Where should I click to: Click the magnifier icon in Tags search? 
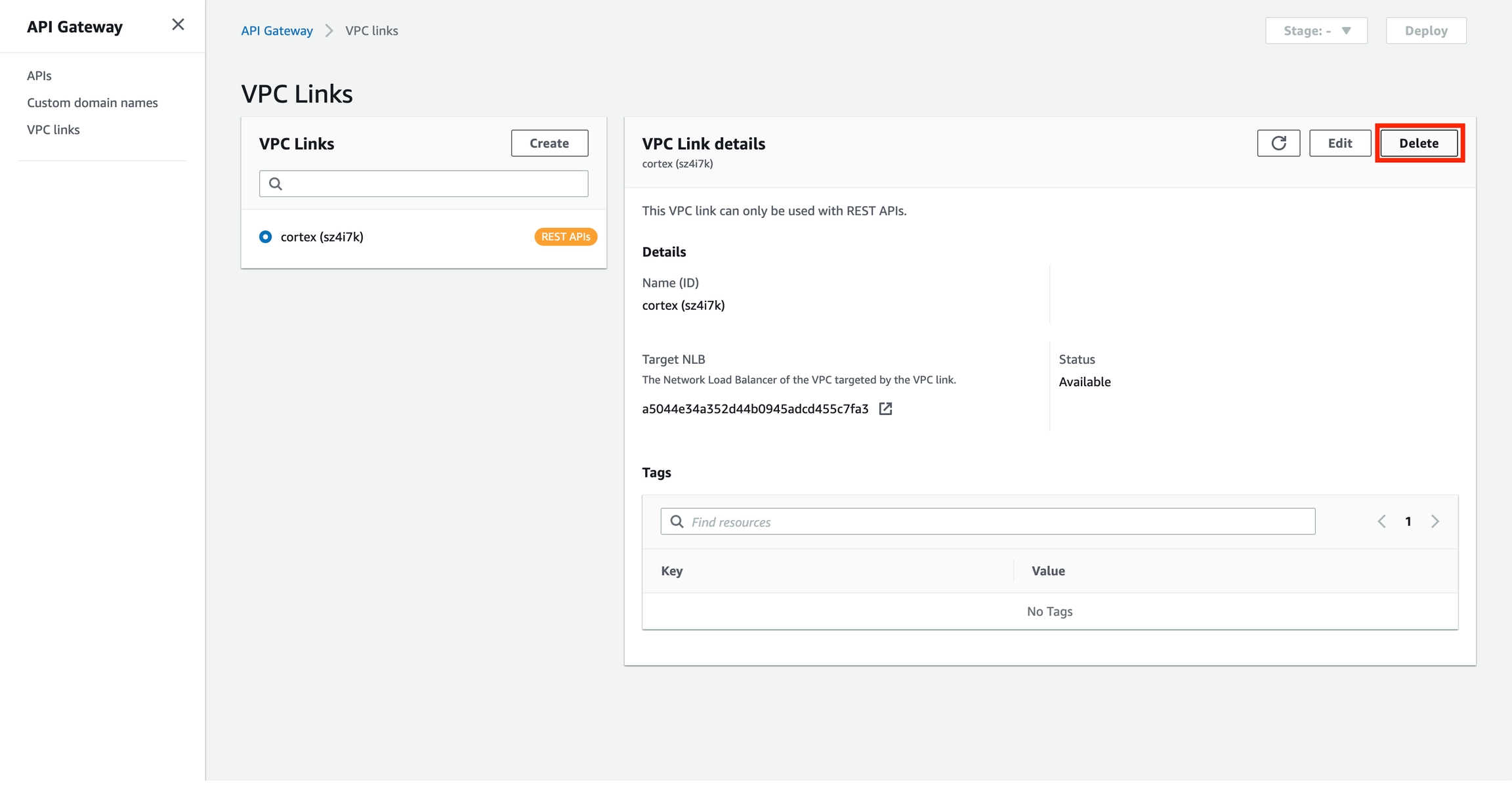(677, 521)
